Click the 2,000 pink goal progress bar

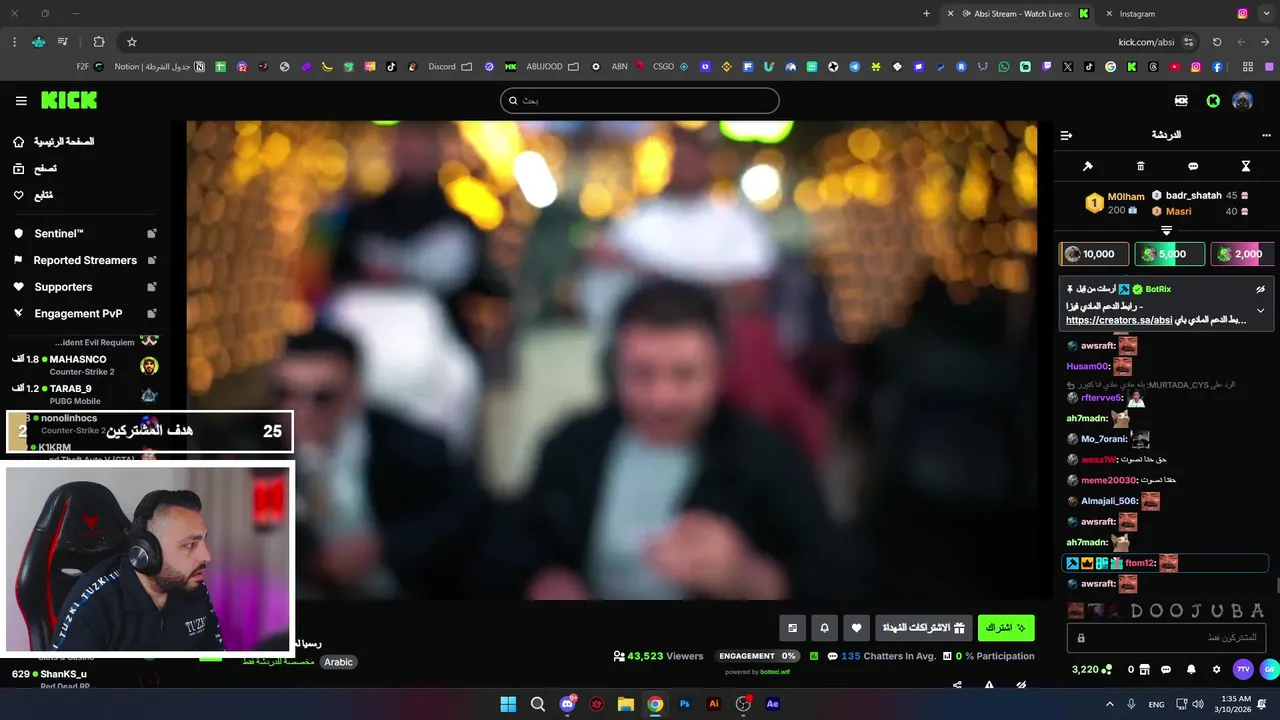[x=1242, y=254]
